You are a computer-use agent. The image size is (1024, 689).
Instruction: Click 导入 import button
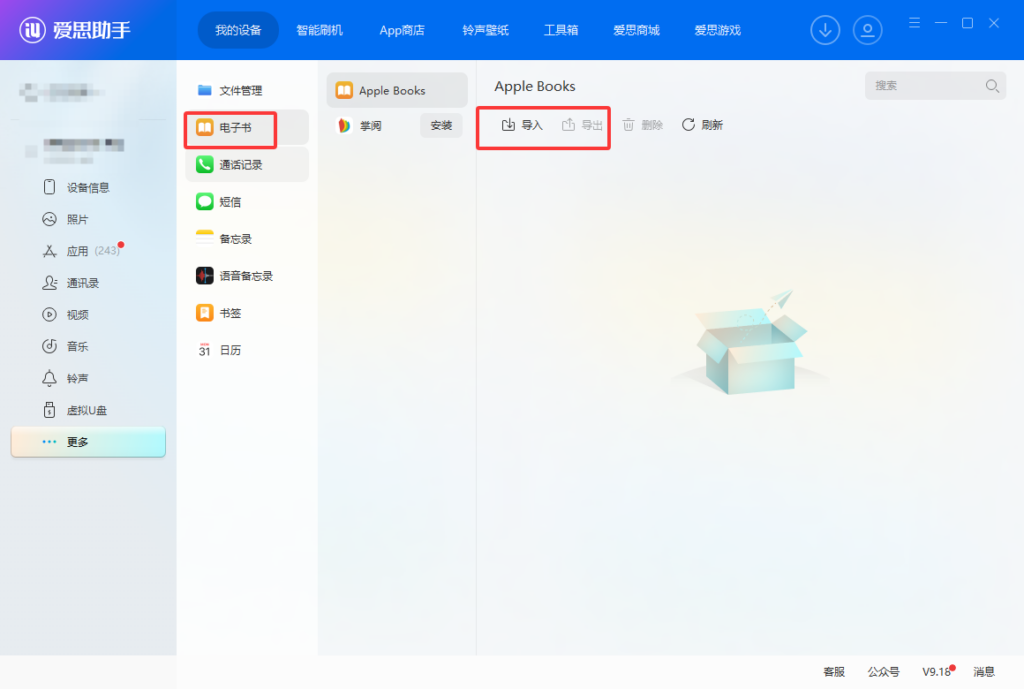tap(522, 125)
